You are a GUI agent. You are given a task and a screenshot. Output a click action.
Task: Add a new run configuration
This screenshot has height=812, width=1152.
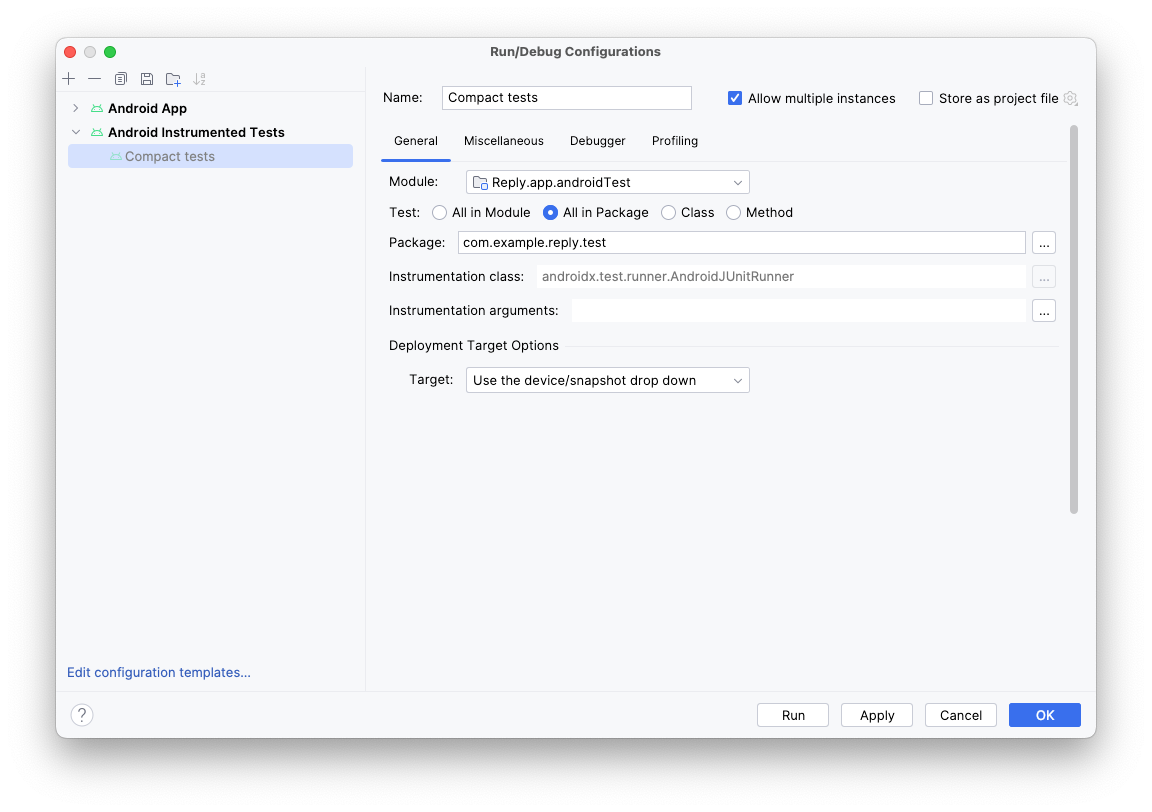pyautogui.click(x=68, y=79)
